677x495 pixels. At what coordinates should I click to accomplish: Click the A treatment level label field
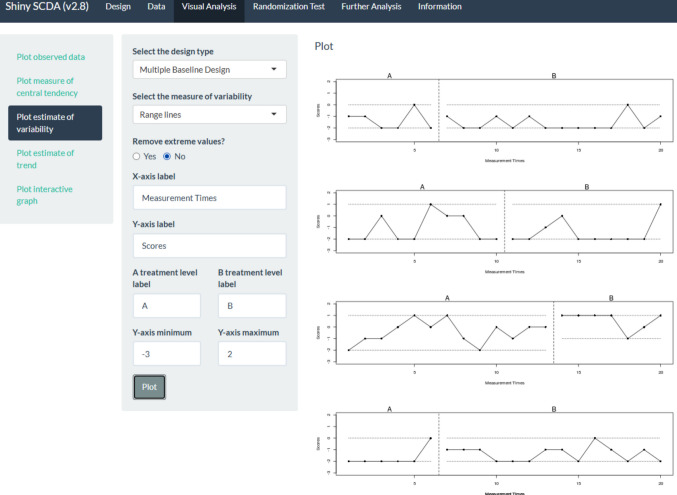pyautogui.click(x=167, y=306)
